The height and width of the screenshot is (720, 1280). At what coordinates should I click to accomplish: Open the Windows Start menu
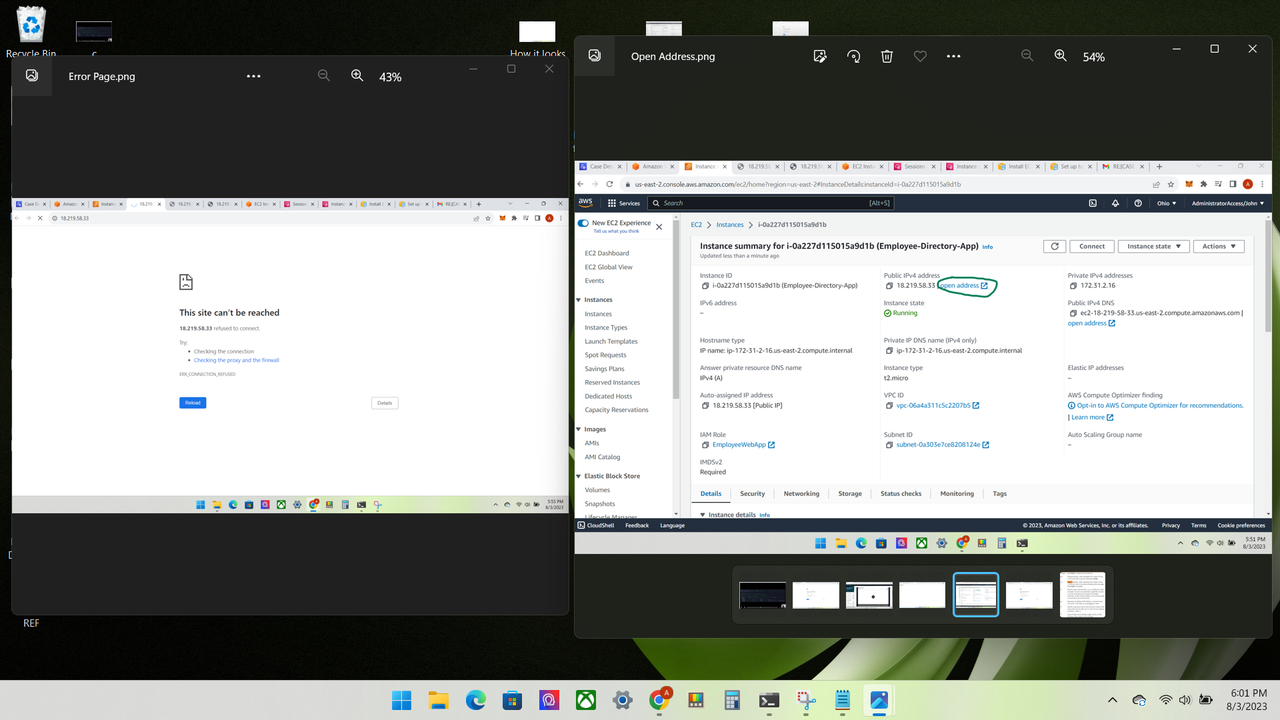(401, 700)
